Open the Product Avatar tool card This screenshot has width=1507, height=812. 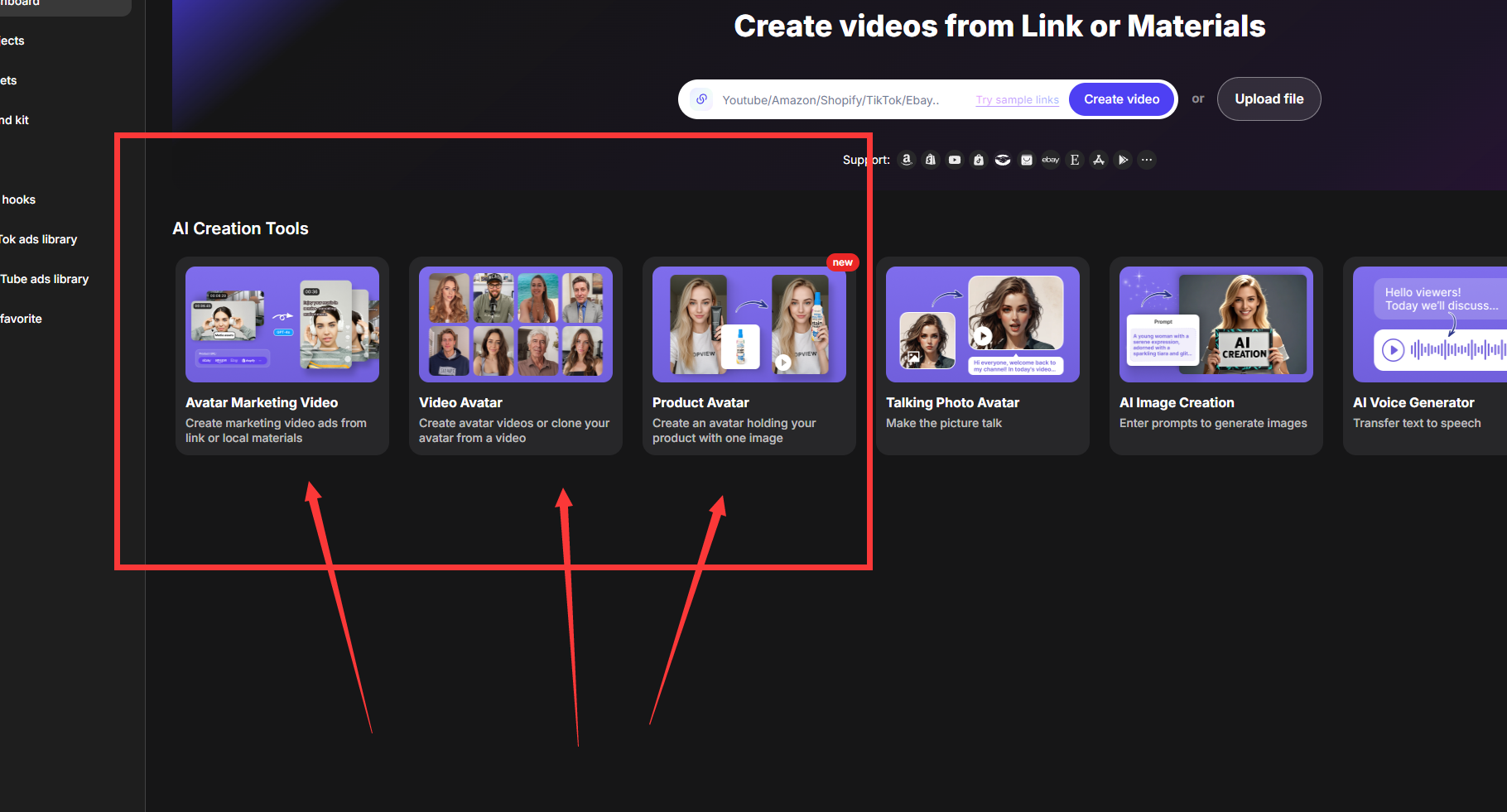coord(749,356)
